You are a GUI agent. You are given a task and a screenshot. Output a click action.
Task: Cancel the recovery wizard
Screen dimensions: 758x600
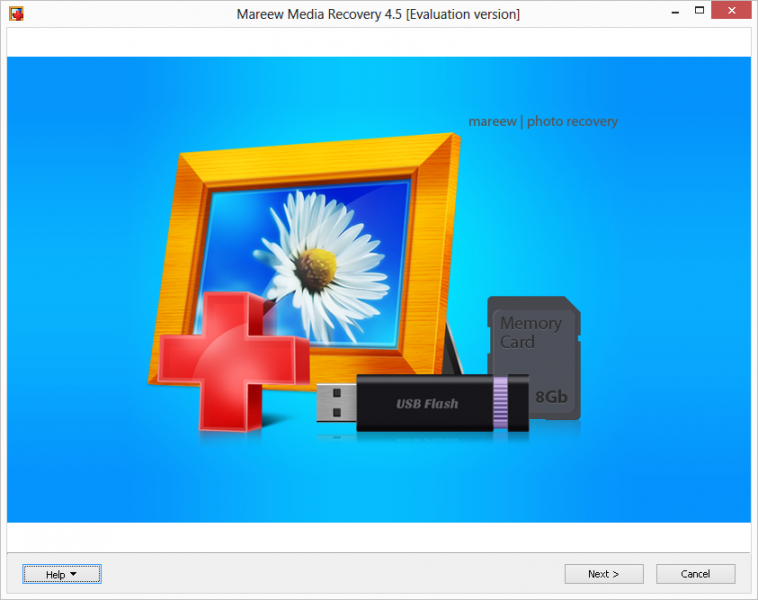pyautogui.click(x=695, y=574)
